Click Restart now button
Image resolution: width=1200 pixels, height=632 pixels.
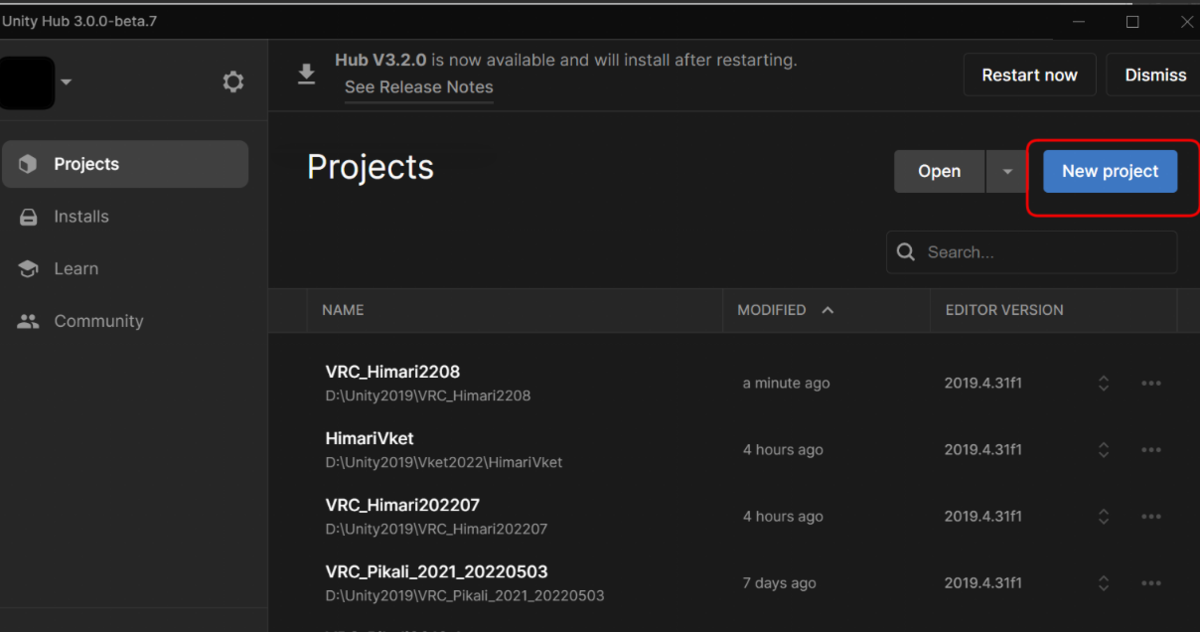tap(1030, 75)
